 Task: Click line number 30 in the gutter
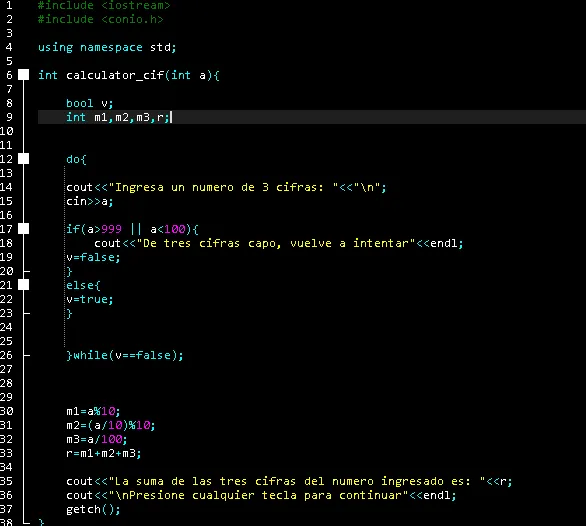click(x=6, y=411)
